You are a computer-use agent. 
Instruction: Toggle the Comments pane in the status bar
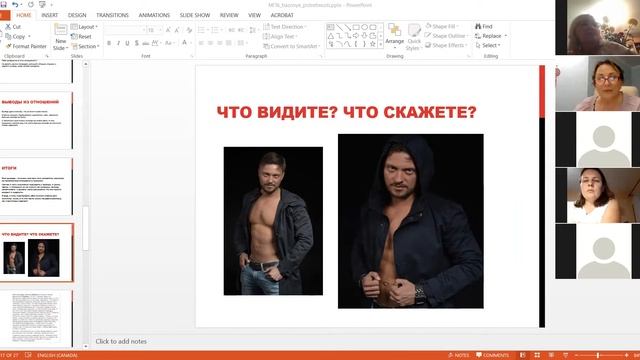click(493, 355)
